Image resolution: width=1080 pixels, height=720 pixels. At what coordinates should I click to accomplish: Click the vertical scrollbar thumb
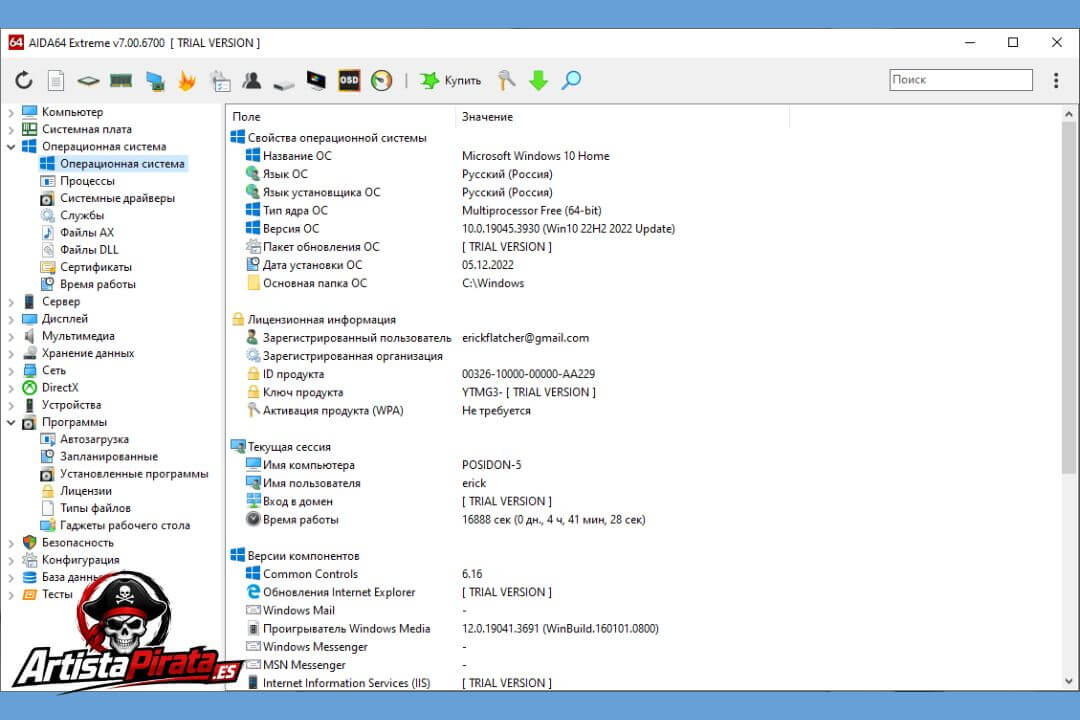pos(1068,297)
